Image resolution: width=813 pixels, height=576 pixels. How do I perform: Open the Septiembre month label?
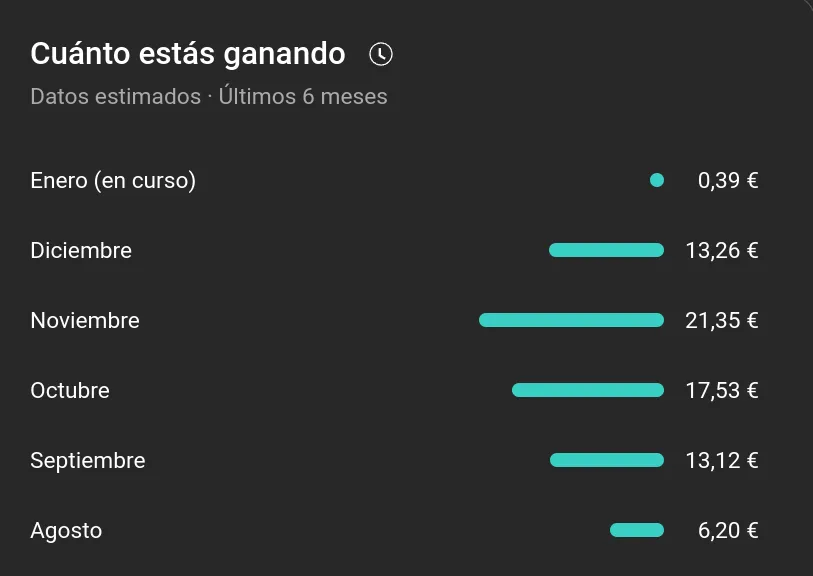(x=88, y=461)
